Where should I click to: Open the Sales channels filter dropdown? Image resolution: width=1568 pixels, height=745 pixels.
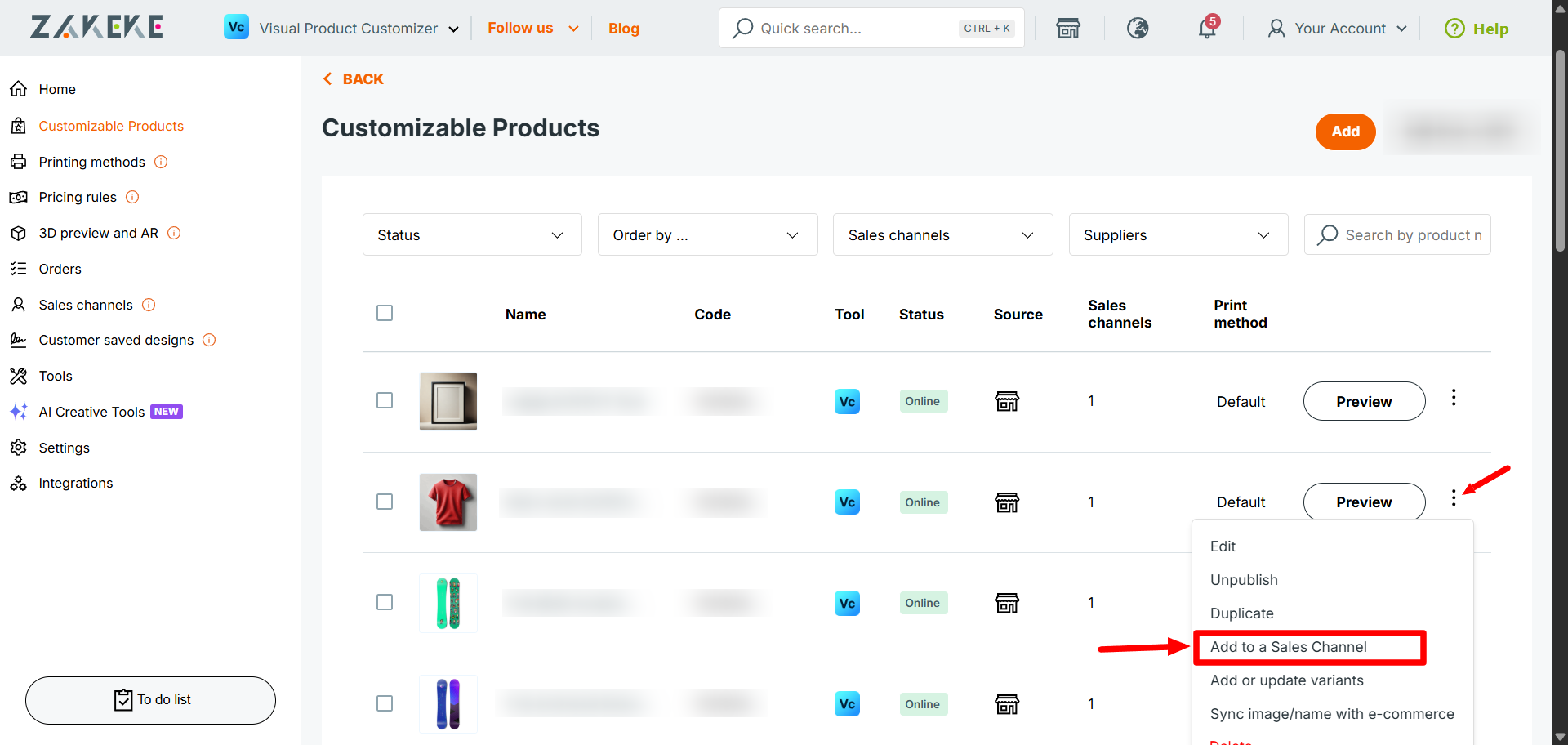(942, 234)
